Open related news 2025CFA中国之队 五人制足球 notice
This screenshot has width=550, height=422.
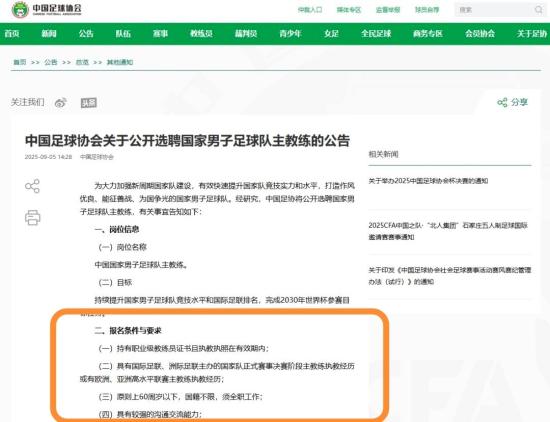click(x=448, y=231)
